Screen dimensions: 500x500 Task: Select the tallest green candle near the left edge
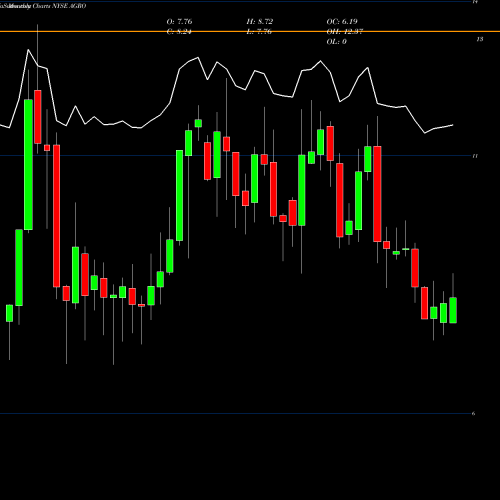click(28, 165)
